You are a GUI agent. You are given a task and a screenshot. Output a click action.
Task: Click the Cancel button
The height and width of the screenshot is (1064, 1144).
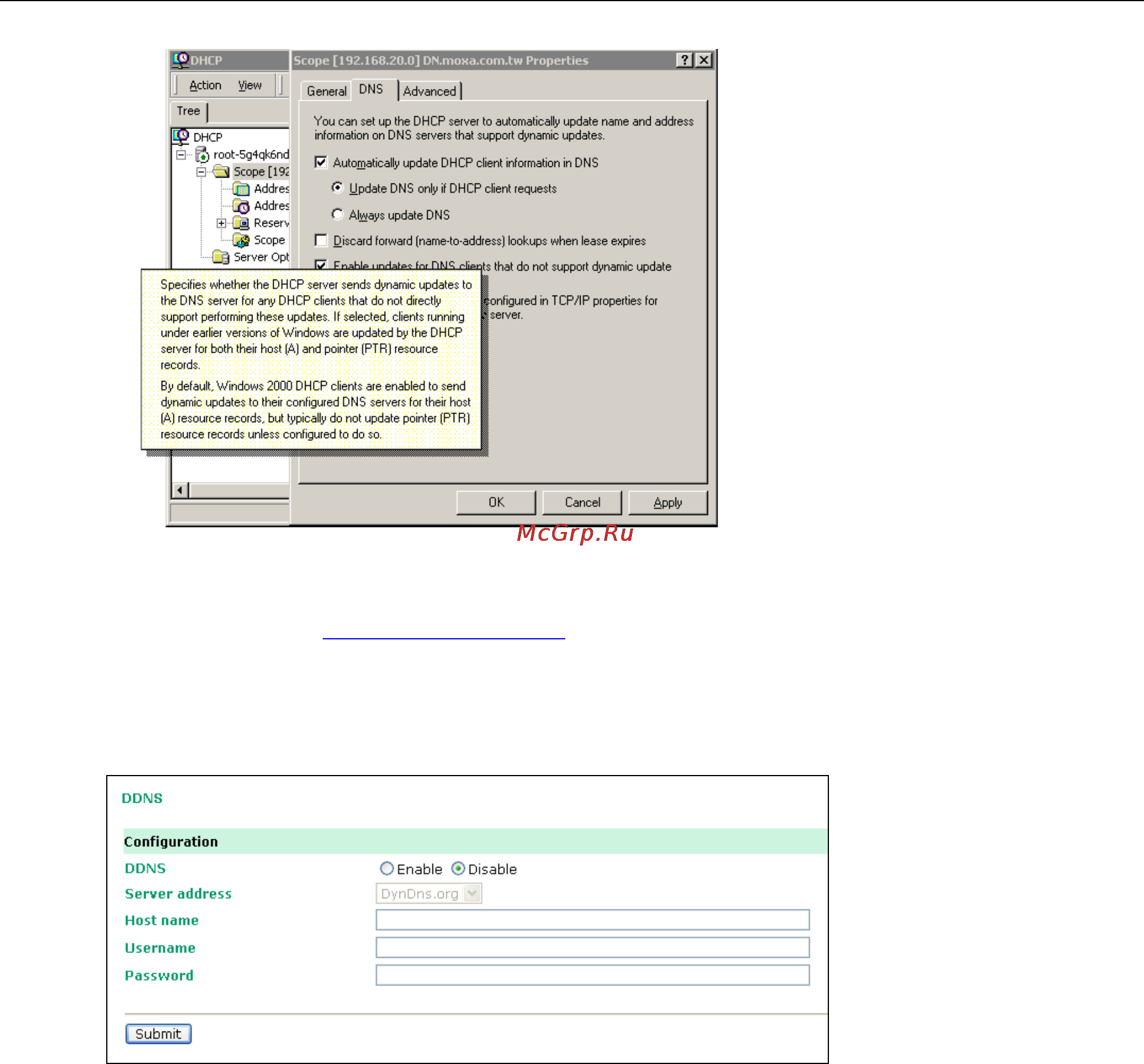(x=582, y=503)
